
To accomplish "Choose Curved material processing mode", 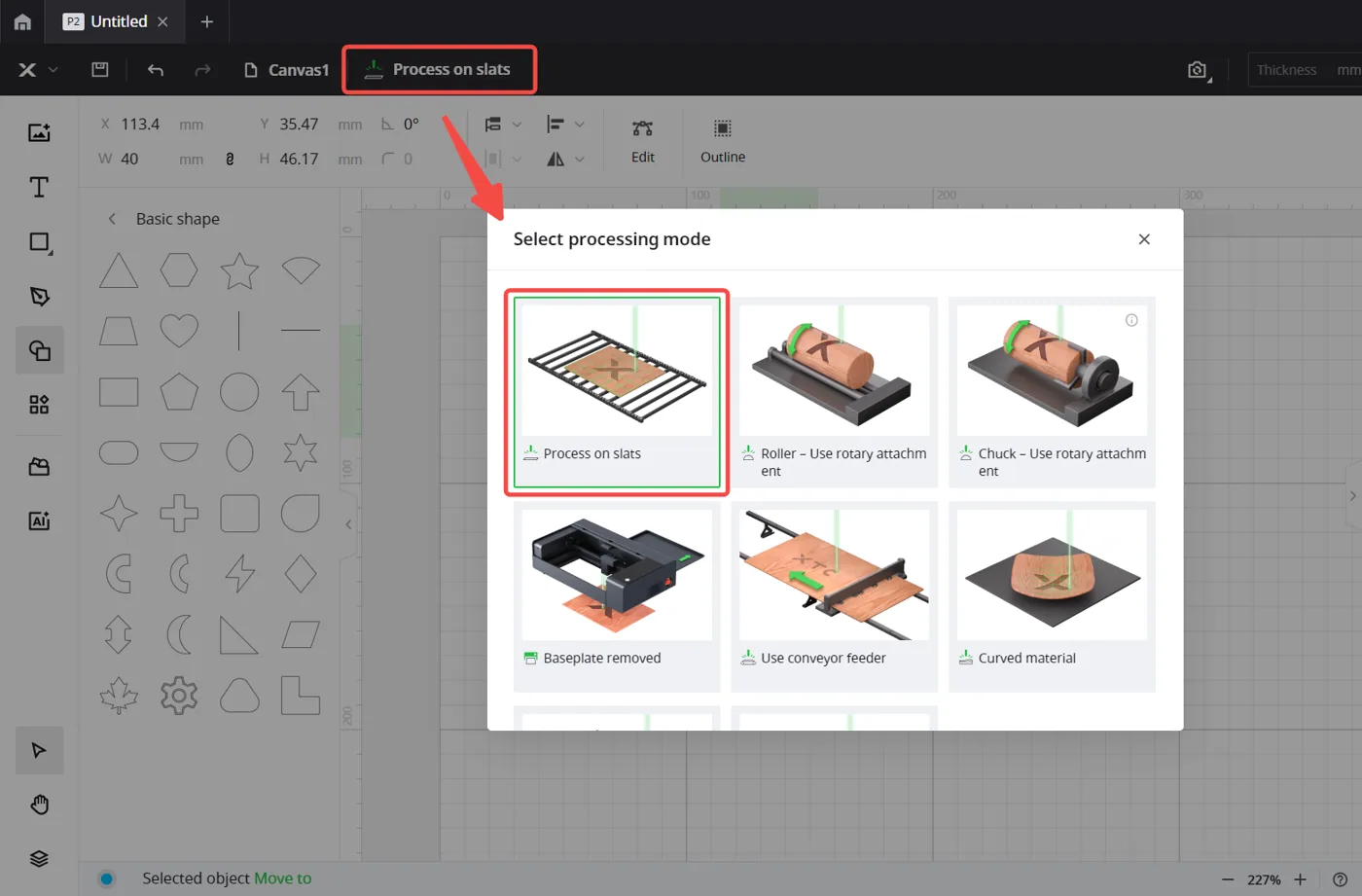I will [1052, 596].
